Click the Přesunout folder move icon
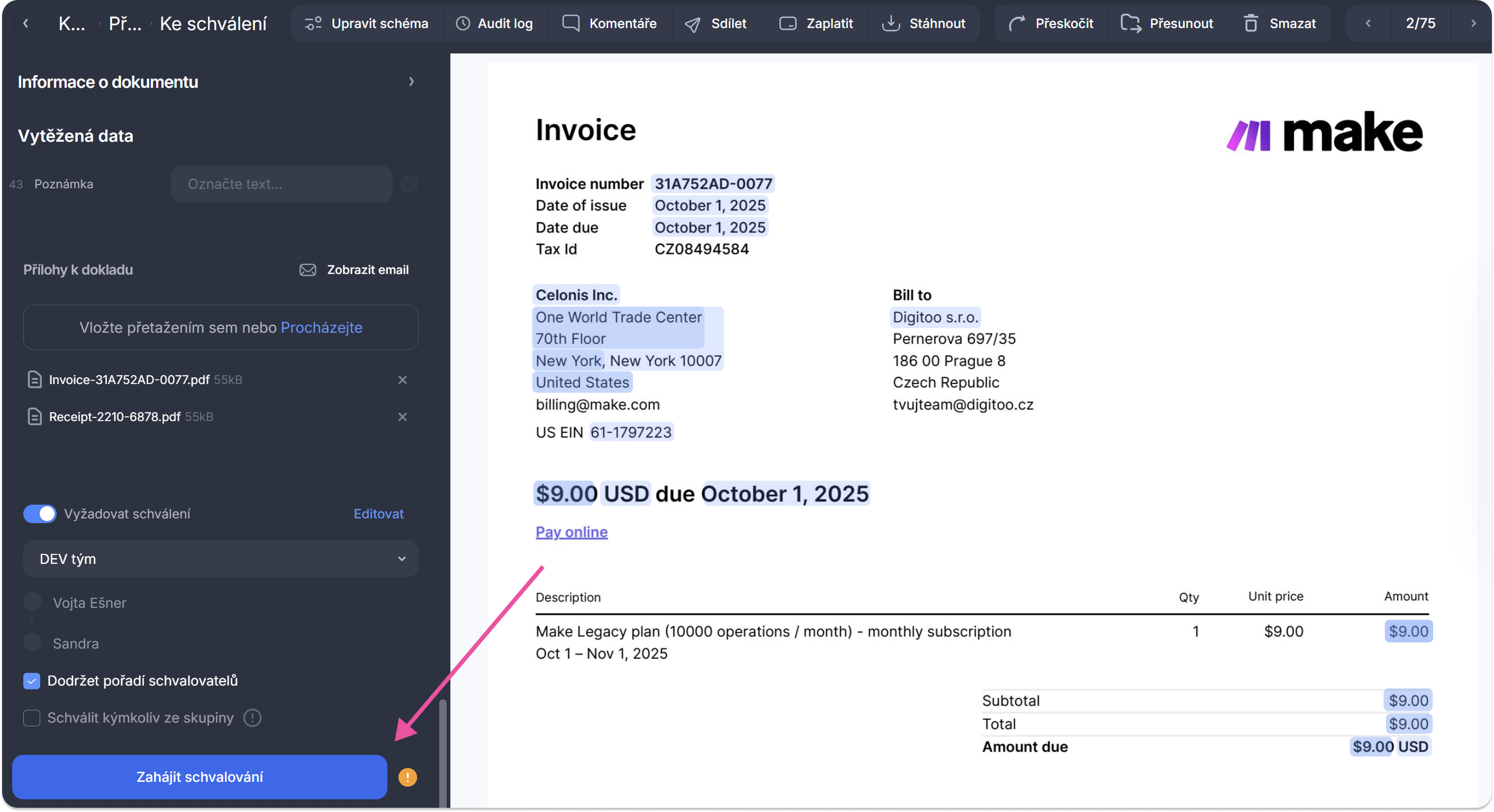Viewport: 1494px width, 812px height. [1130, 23]
